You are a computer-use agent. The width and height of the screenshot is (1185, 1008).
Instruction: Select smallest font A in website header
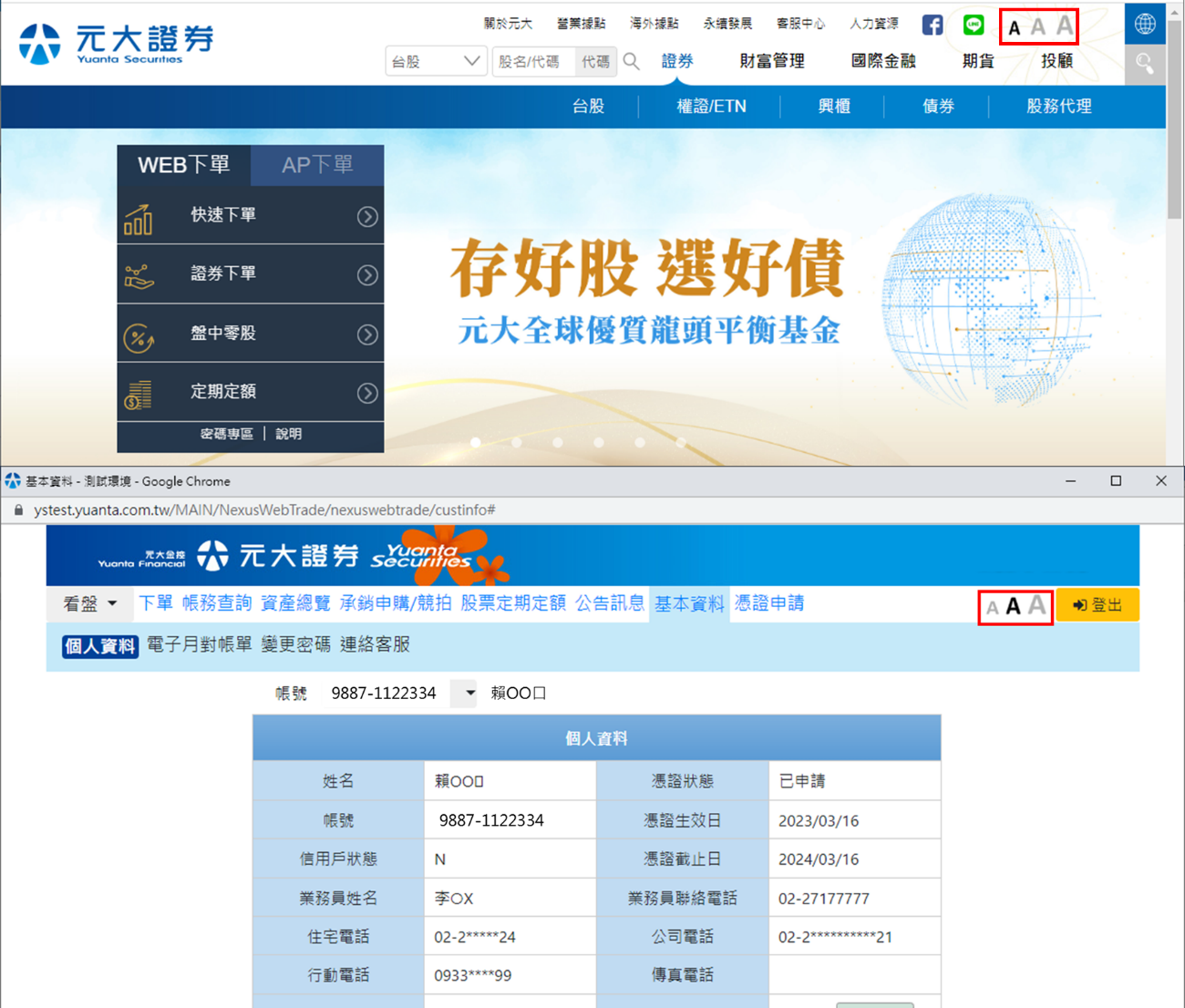[1014, 28]
